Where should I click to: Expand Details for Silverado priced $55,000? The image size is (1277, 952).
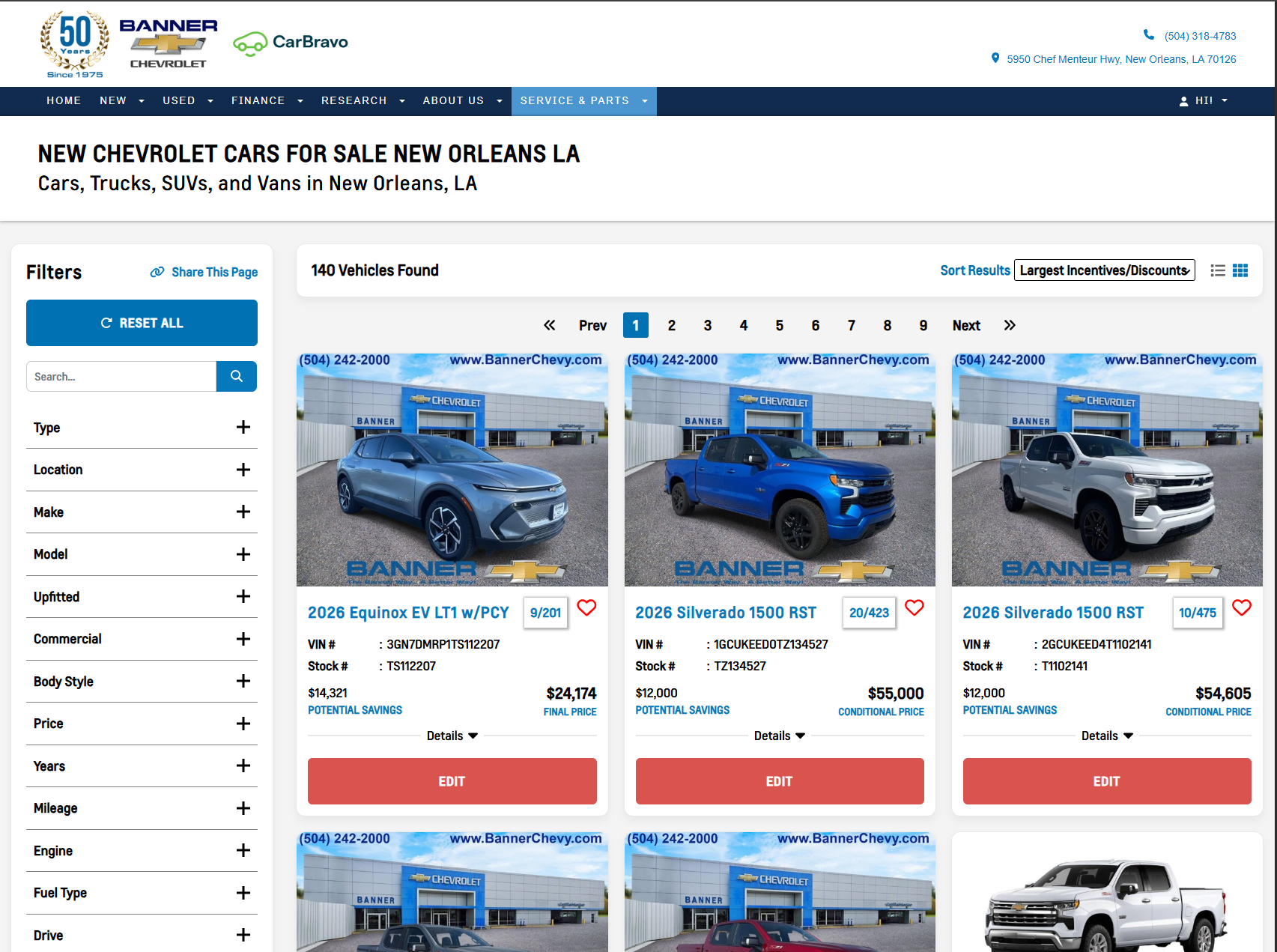pyautogui.click(x=780, y=736)
